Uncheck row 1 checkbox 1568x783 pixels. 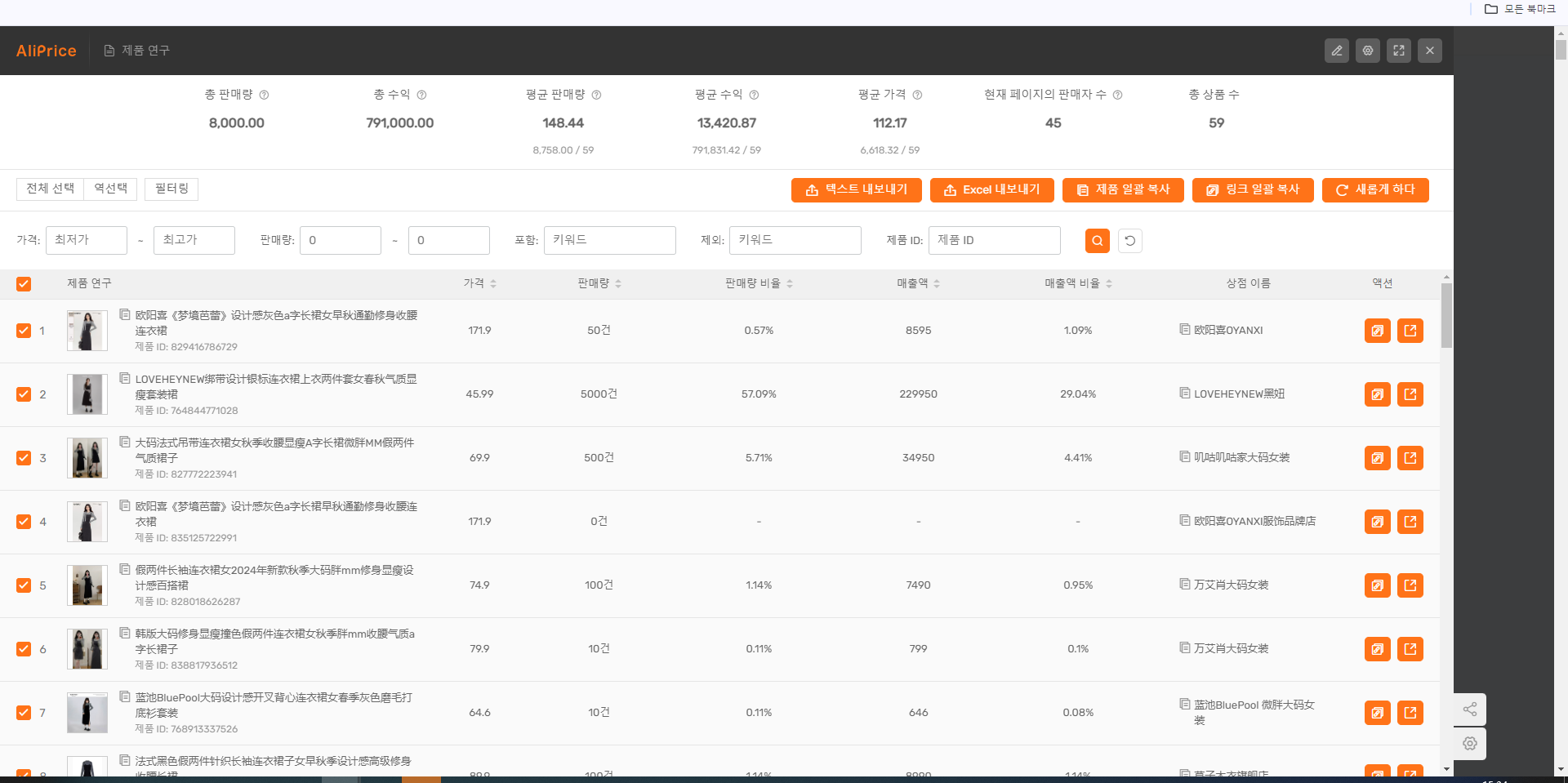pos(24,331)
